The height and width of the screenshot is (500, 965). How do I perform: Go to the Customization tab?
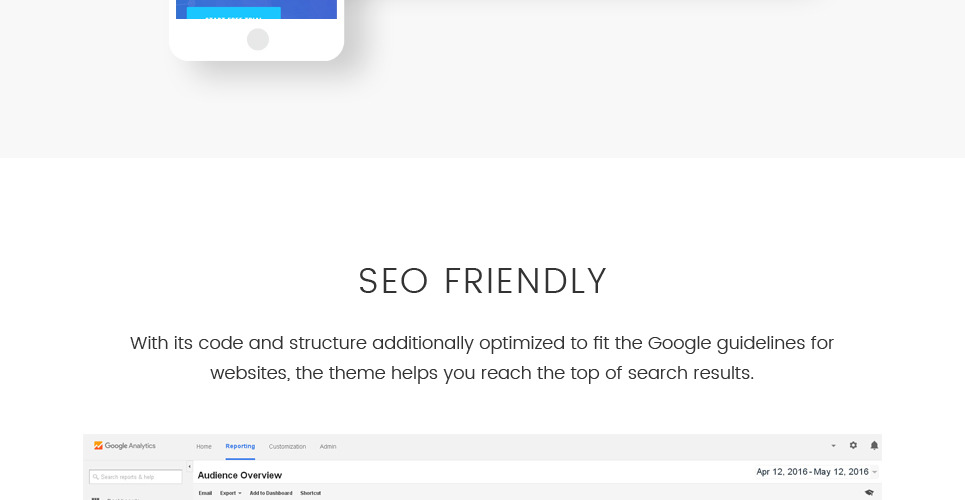(x=287, y=446)
